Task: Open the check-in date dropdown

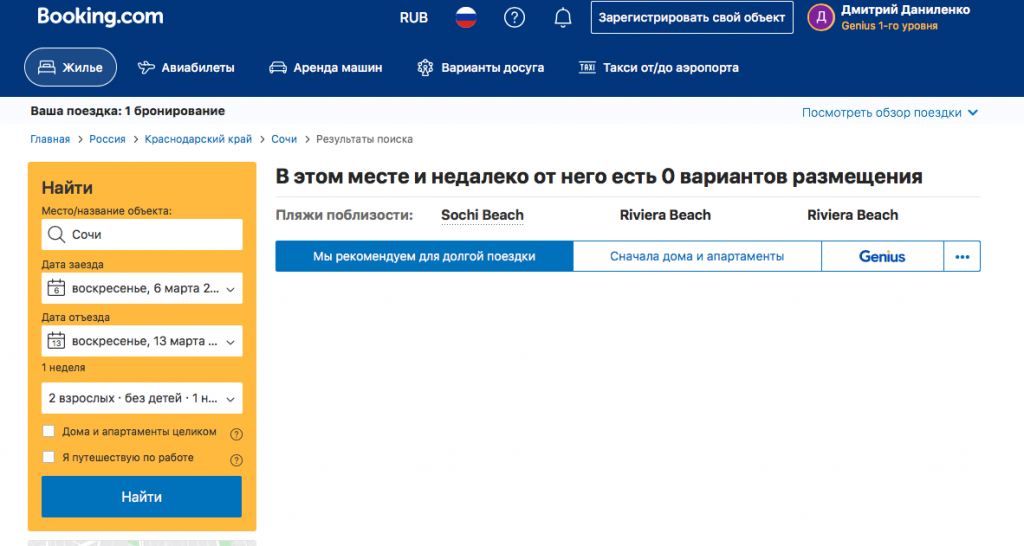Action: (x=142, y=288)
